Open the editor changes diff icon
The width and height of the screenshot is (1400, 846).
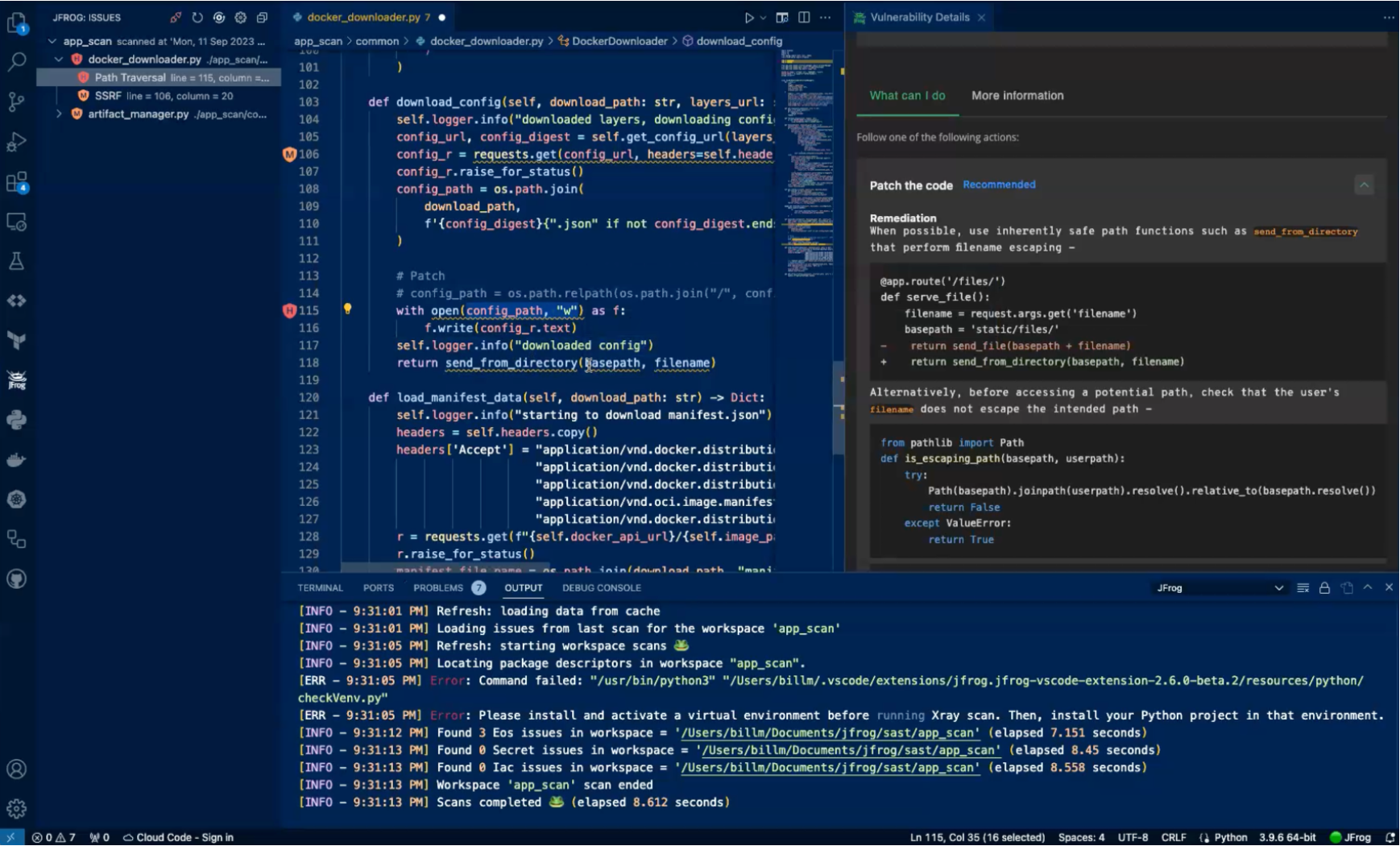coord(781,17)
